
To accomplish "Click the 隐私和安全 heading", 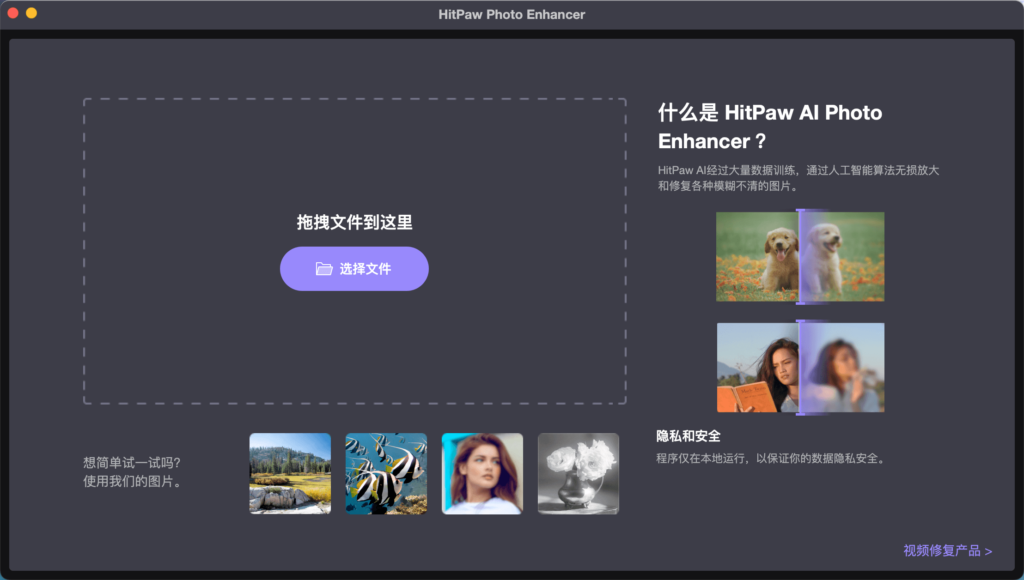I will pos(688,436).
